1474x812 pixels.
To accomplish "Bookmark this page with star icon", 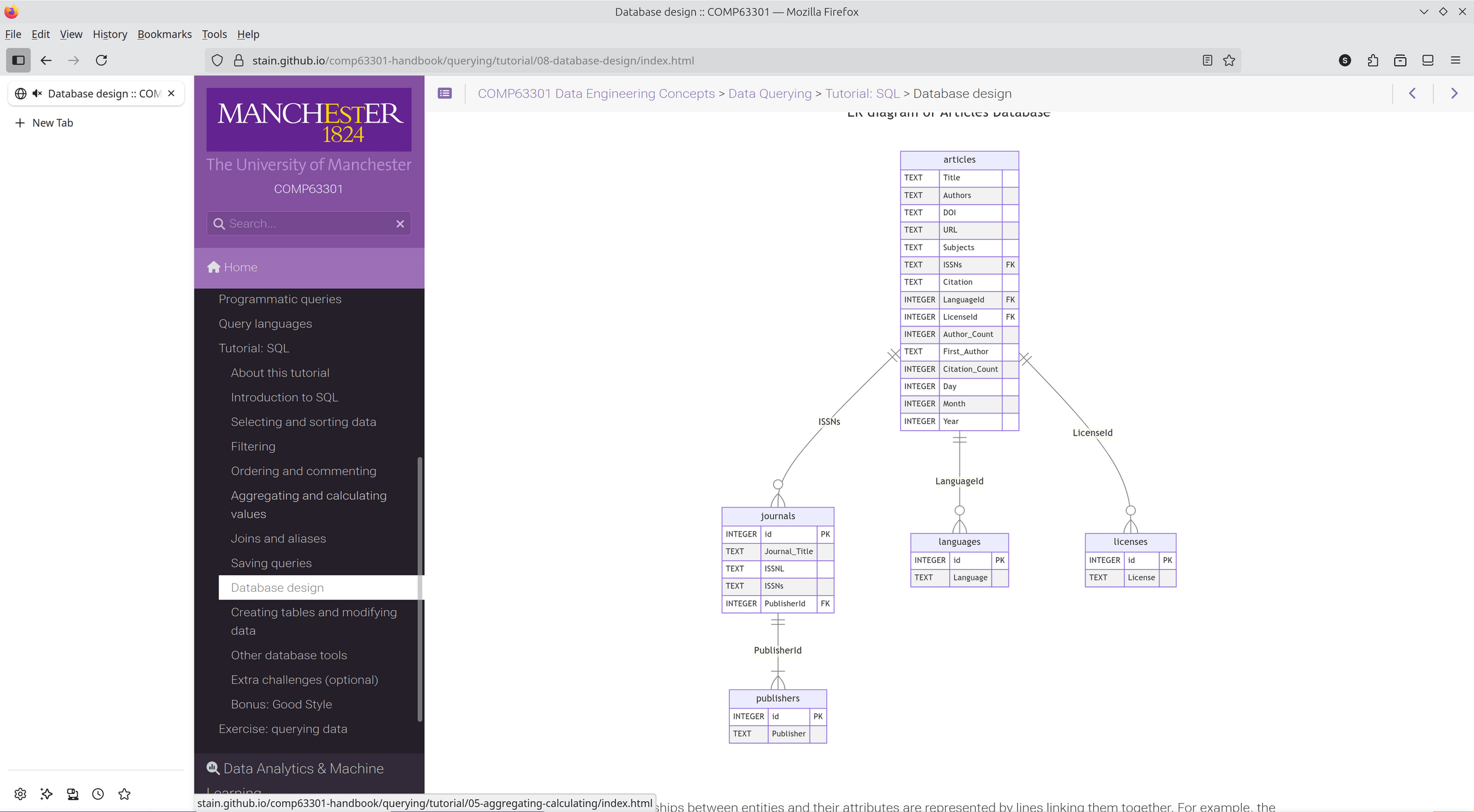I will (1229, 60).
